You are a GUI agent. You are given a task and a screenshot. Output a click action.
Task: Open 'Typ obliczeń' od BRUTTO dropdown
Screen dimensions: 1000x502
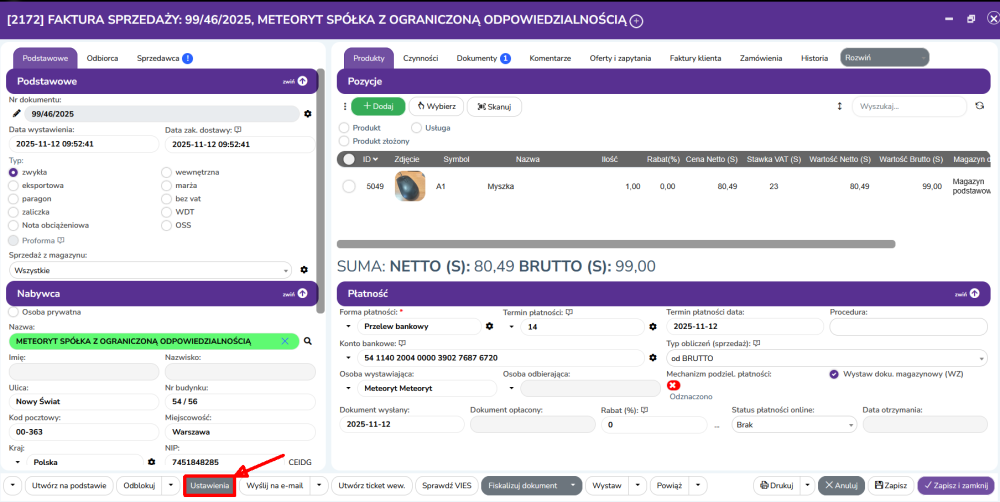[827, 357]
